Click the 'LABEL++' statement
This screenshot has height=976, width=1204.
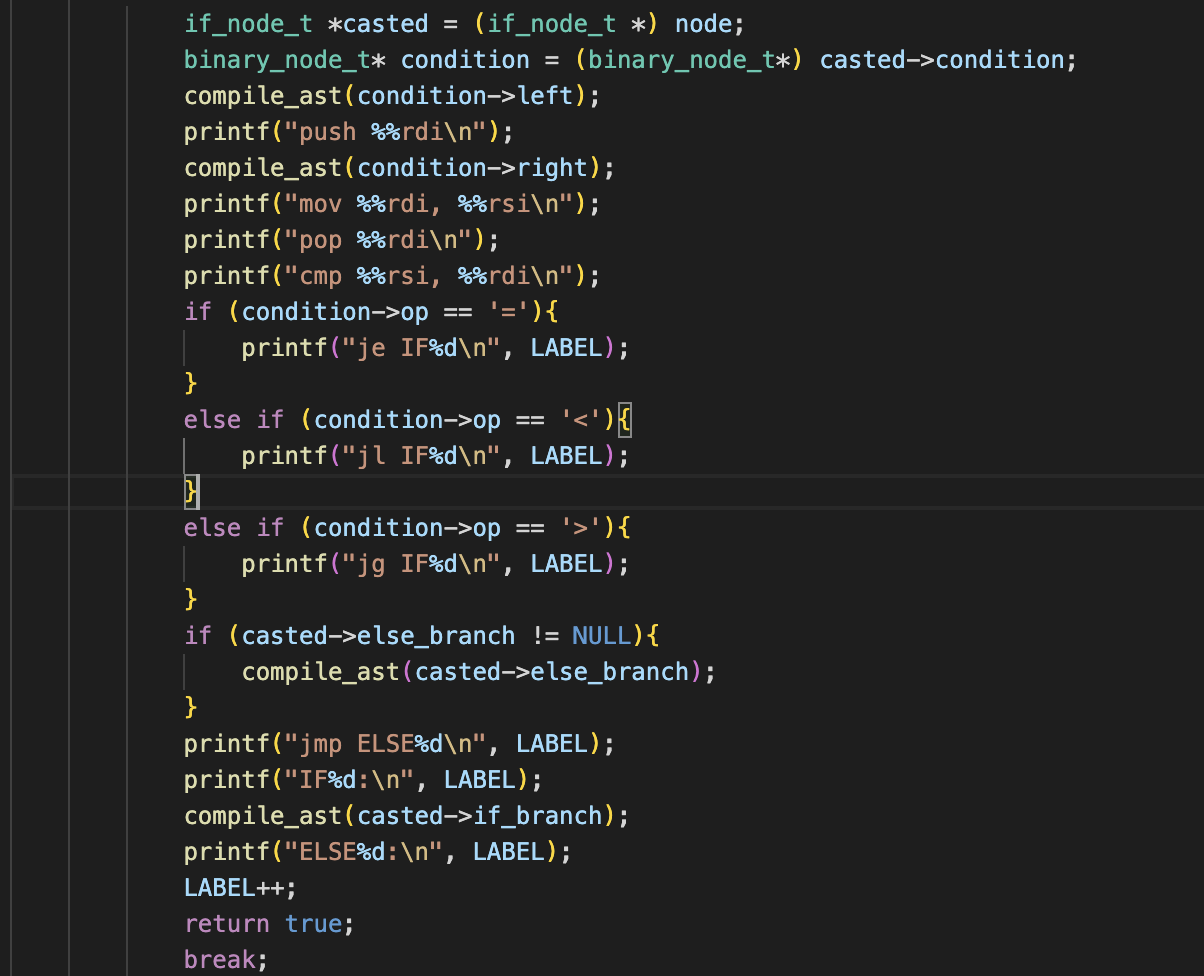(x=241, y=888)
